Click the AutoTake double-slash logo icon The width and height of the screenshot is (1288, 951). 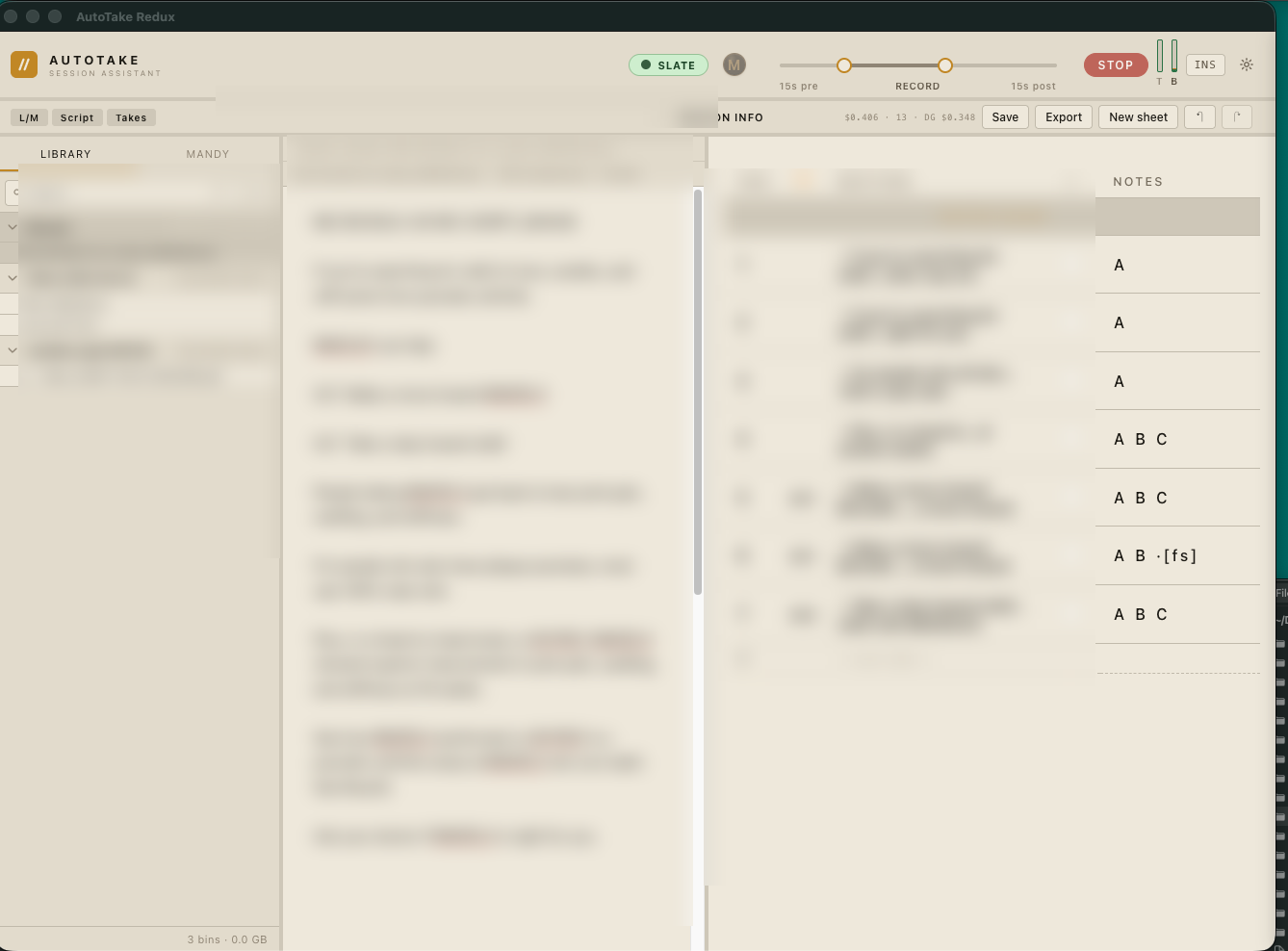24,64
